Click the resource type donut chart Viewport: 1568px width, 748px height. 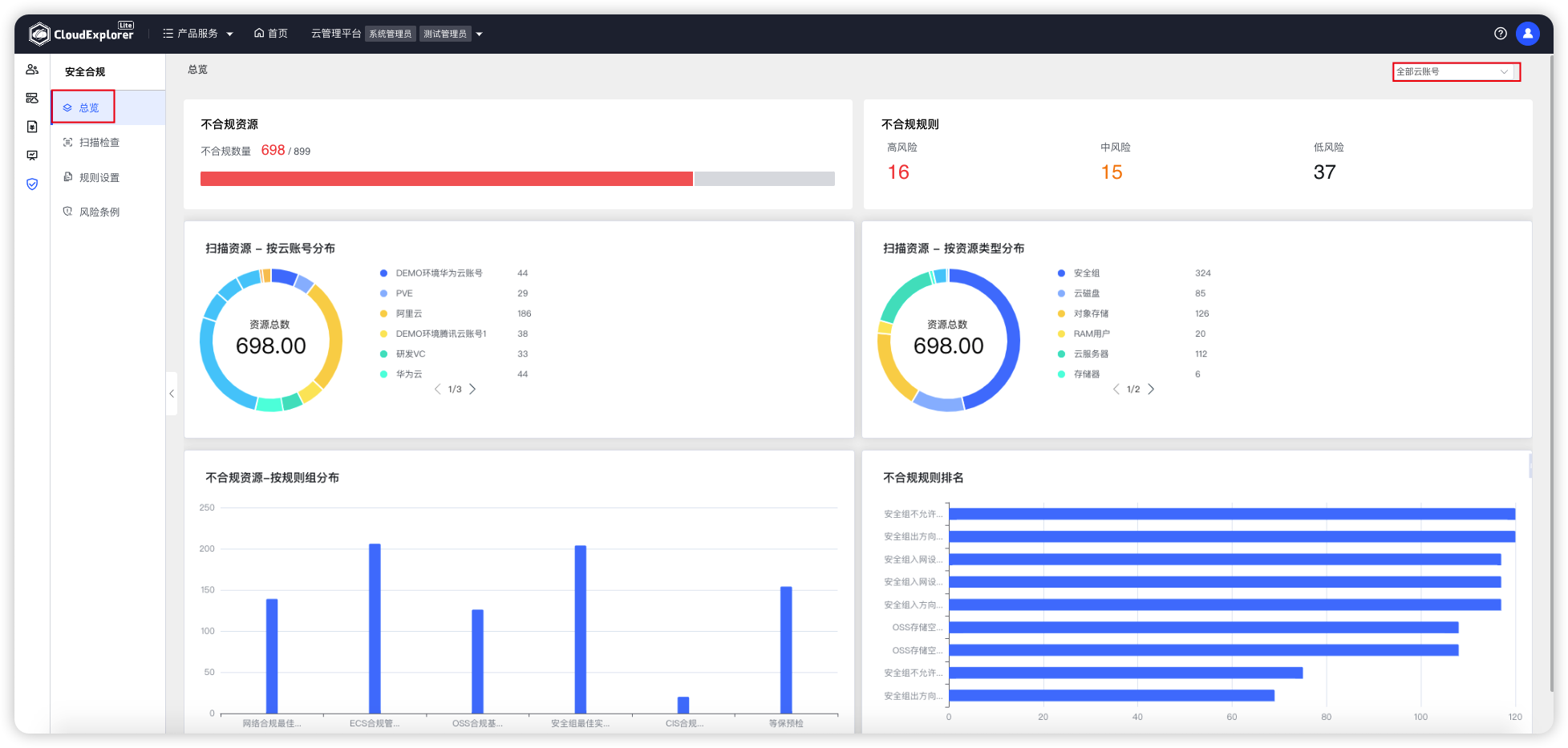(949, 340)
